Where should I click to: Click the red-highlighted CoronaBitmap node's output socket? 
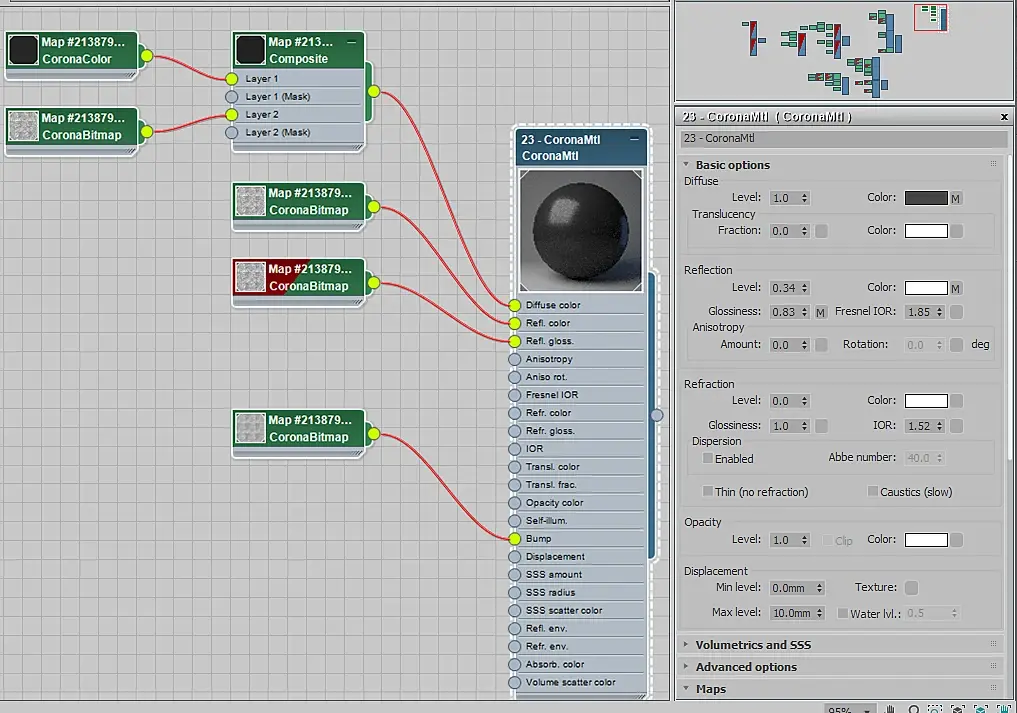(x=374, y=283)
